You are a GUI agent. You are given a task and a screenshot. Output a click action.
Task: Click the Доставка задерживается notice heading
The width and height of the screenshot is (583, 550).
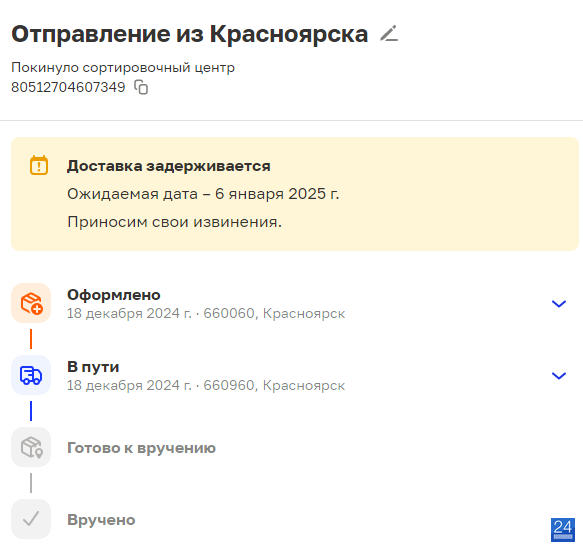(x=169, y=166)
